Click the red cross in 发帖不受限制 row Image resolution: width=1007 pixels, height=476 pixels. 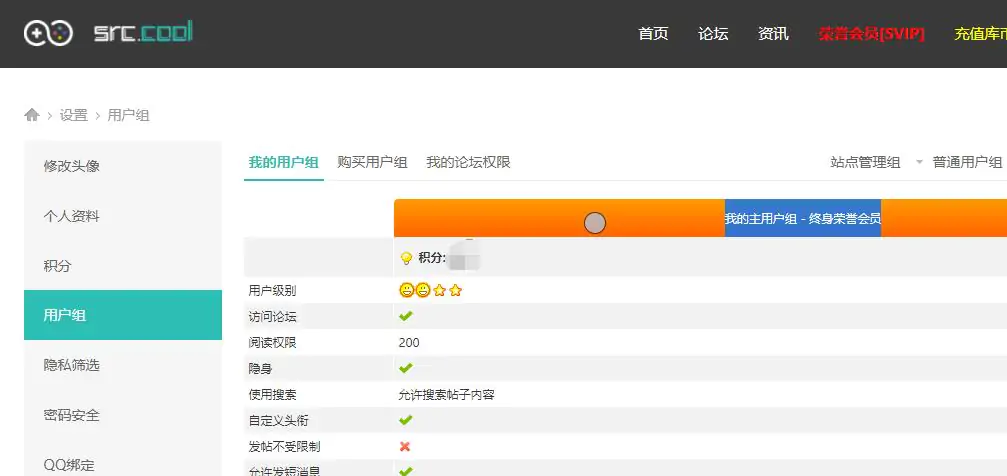(x=405, y=446)
